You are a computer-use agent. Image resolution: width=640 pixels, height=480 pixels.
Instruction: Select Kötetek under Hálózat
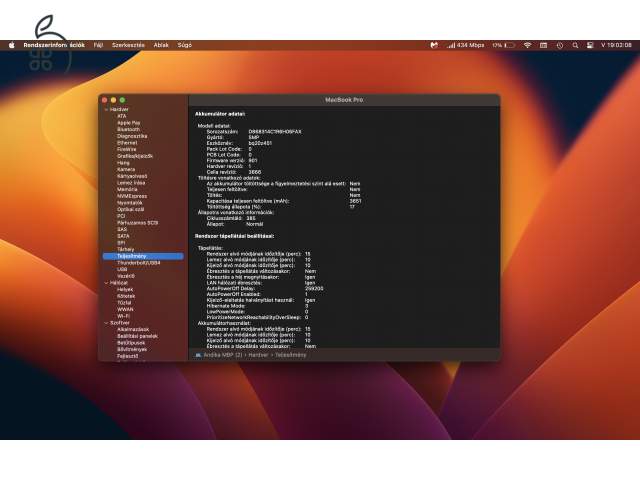[x=126, y=296]
